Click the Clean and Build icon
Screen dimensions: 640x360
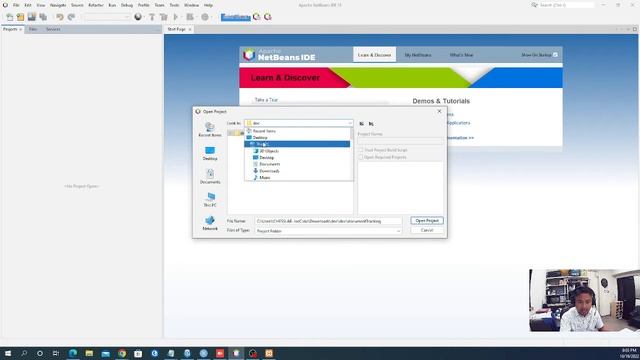tap(164, 17)
